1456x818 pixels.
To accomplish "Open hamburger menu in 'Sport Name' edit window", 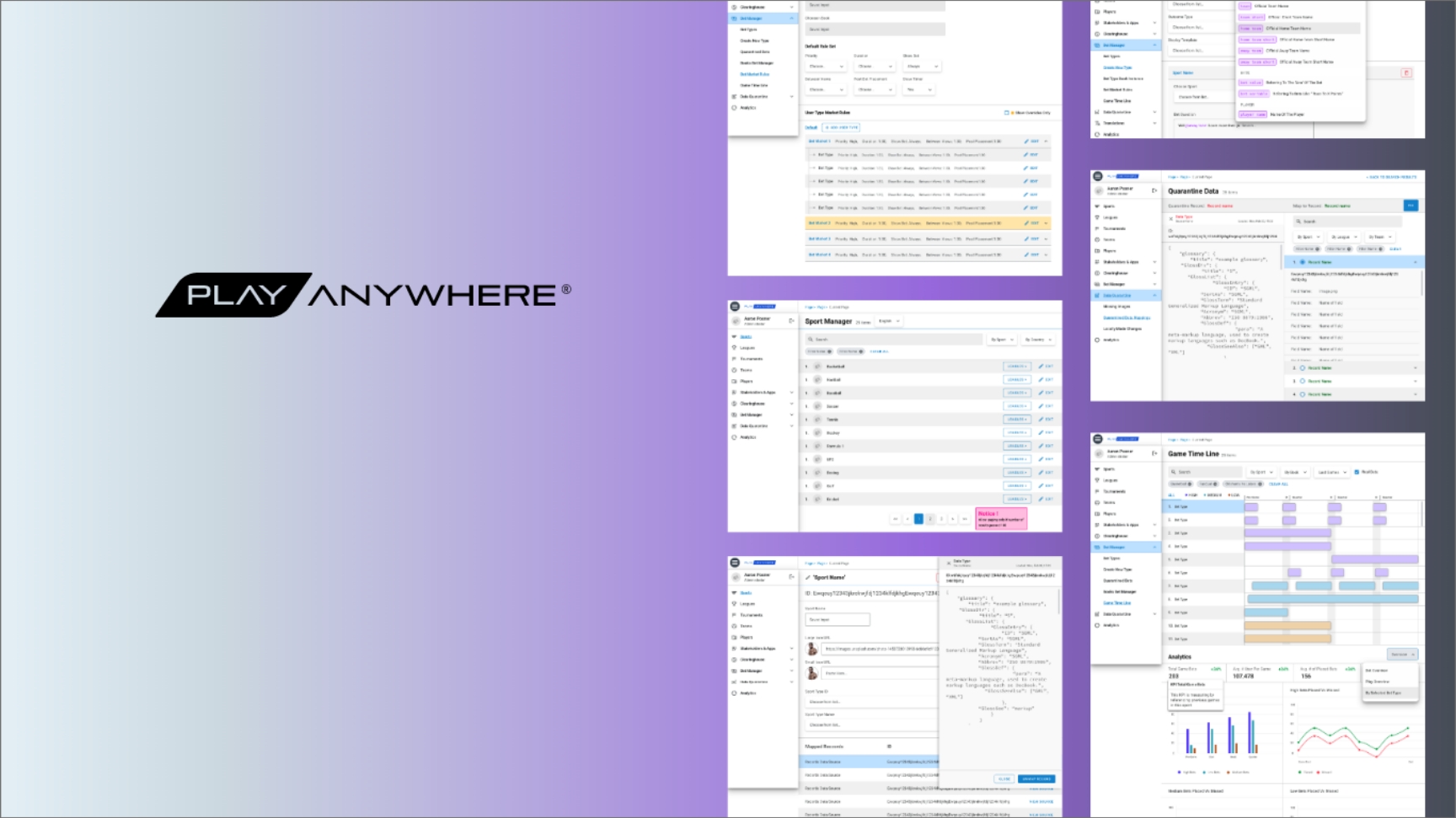I will [x=735, y=563].
